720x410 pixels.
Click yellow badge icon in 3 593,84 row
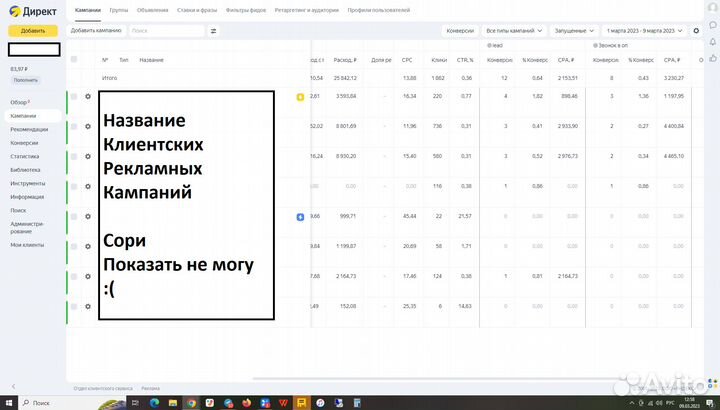[300, 97]
